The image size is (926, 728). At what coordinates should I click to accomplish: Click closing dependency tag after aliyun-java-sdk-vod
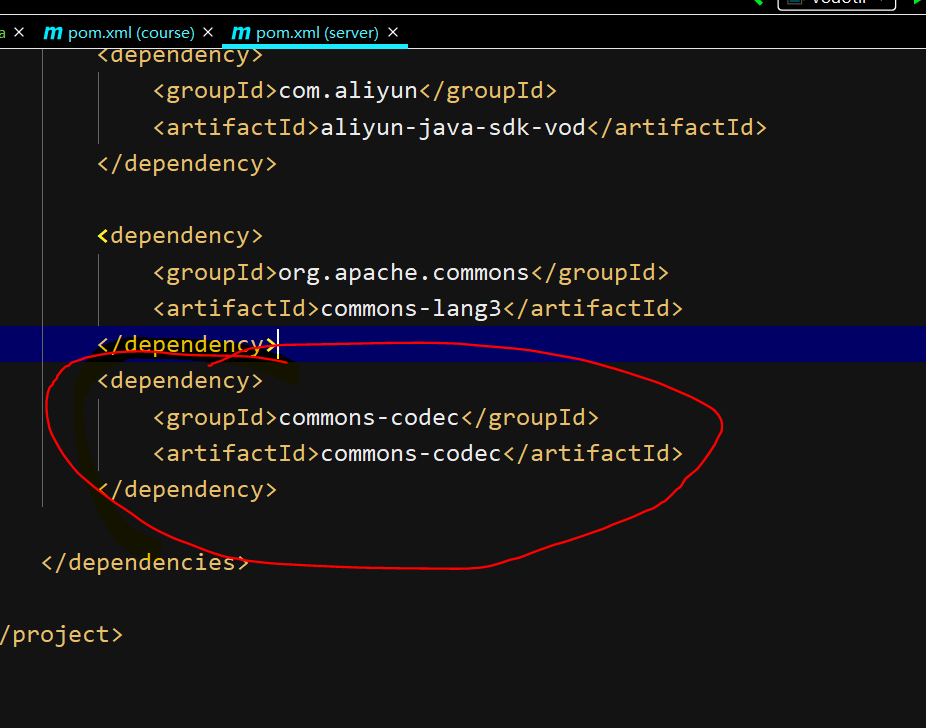[x=187, y=164]
